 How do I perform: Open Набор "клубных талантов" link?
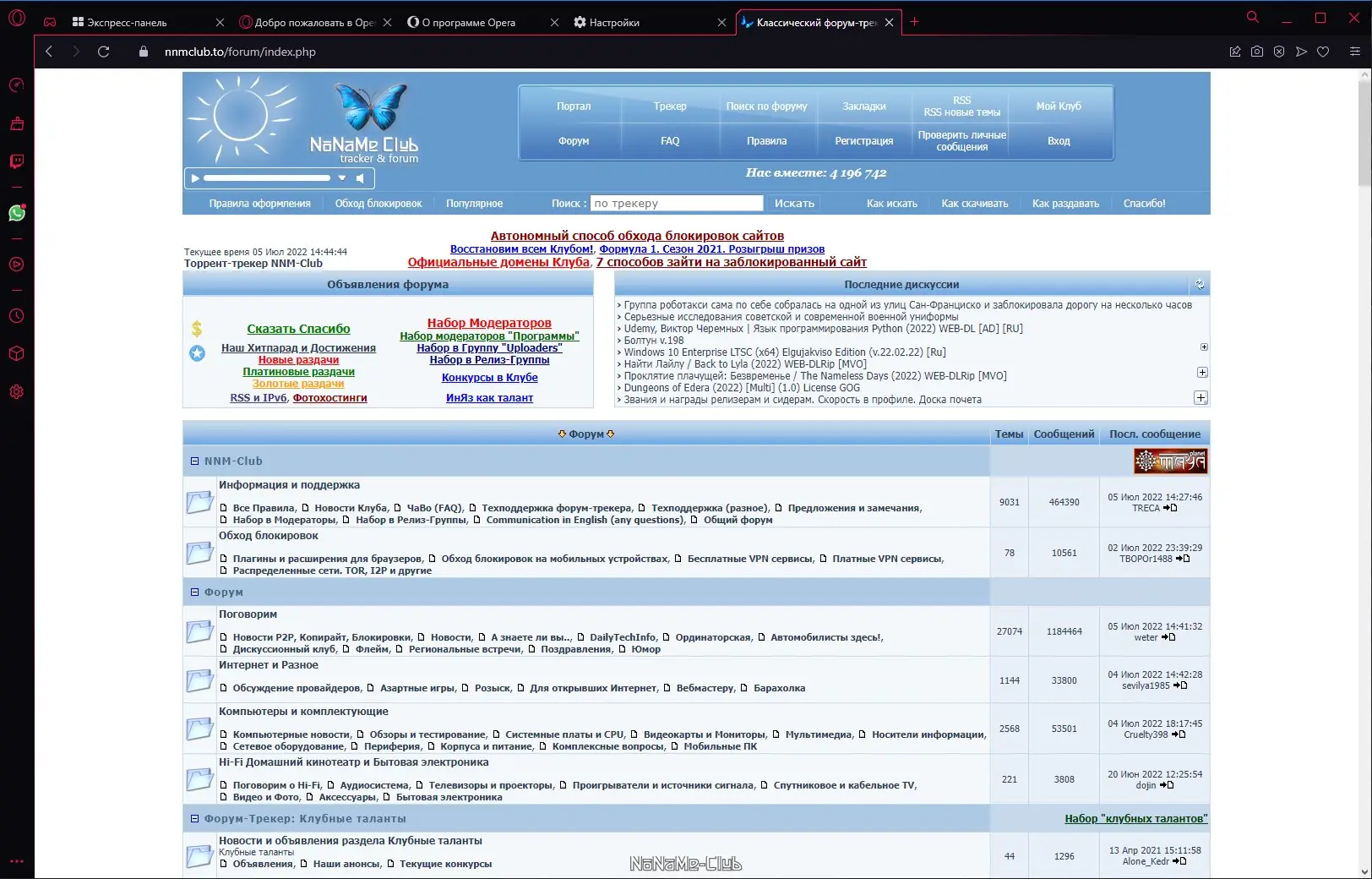[1135, 819]
